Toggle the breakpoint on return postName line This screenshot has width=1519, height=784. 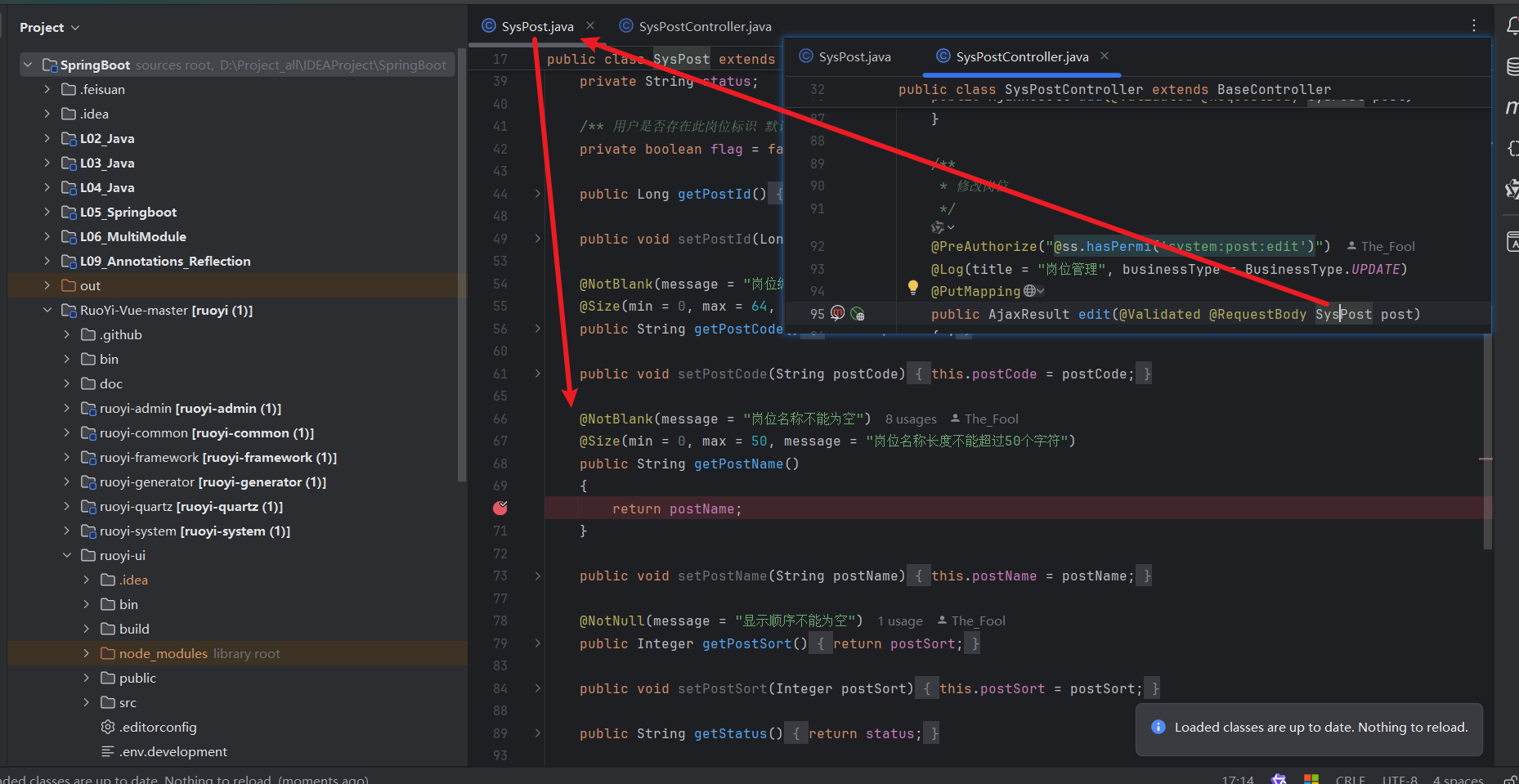(500, 508)
